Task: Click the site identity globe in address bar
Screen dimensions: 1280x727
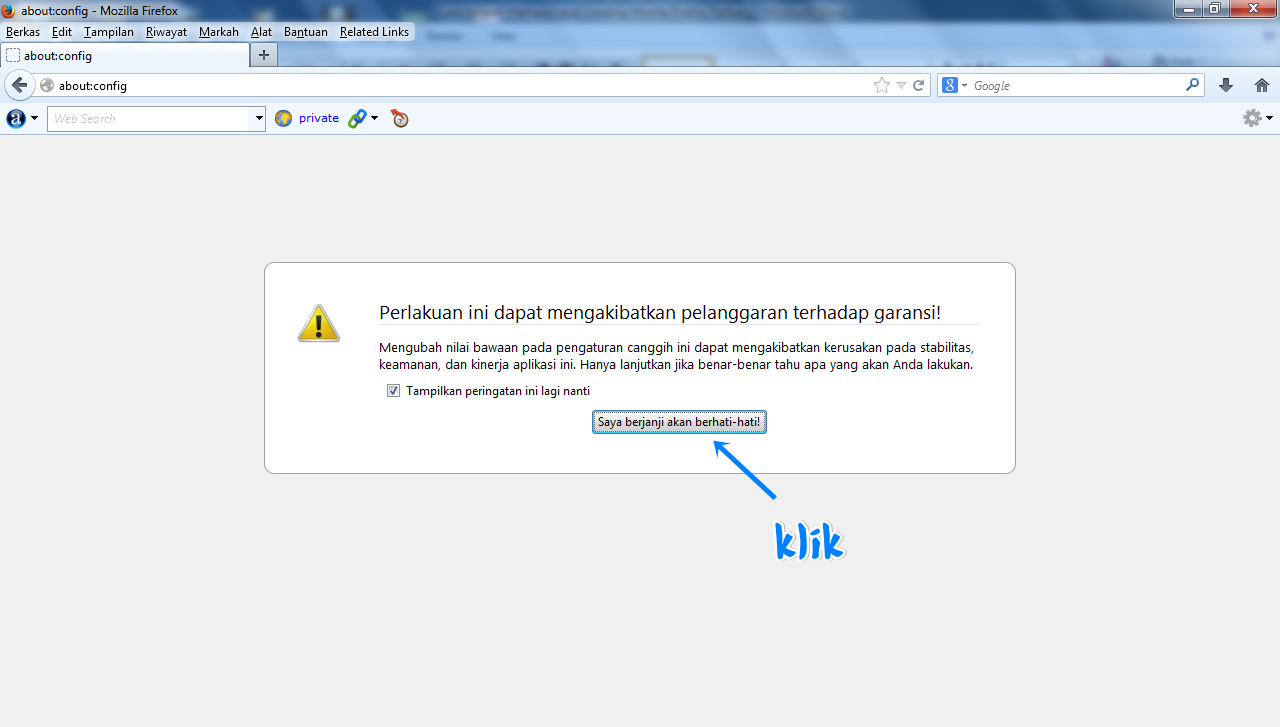Action: point(47,86)
